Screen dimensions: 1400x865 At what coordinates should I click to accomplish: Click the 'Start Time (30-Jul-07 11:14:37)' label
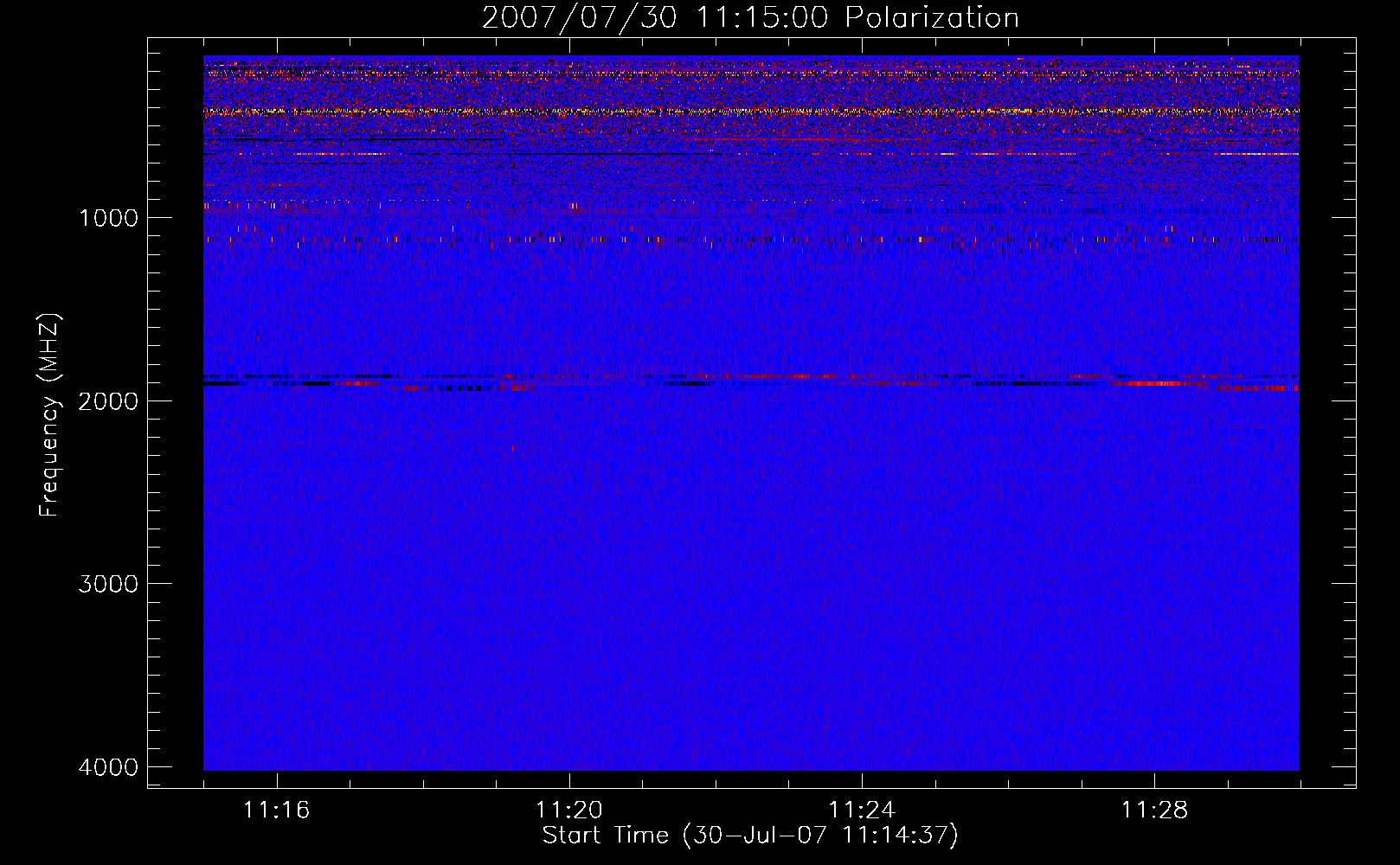pos(750,836)
